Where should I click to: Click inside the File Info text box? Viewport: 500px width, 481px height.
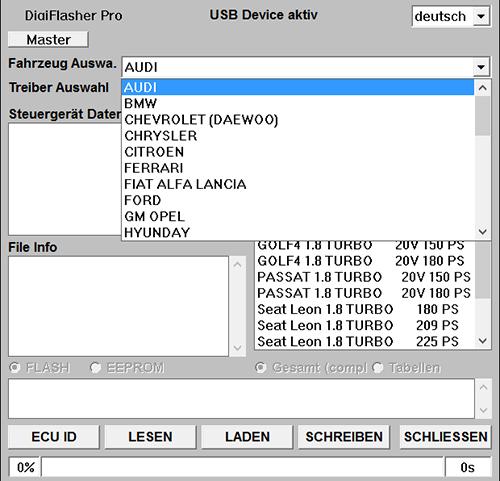(118, 306)
